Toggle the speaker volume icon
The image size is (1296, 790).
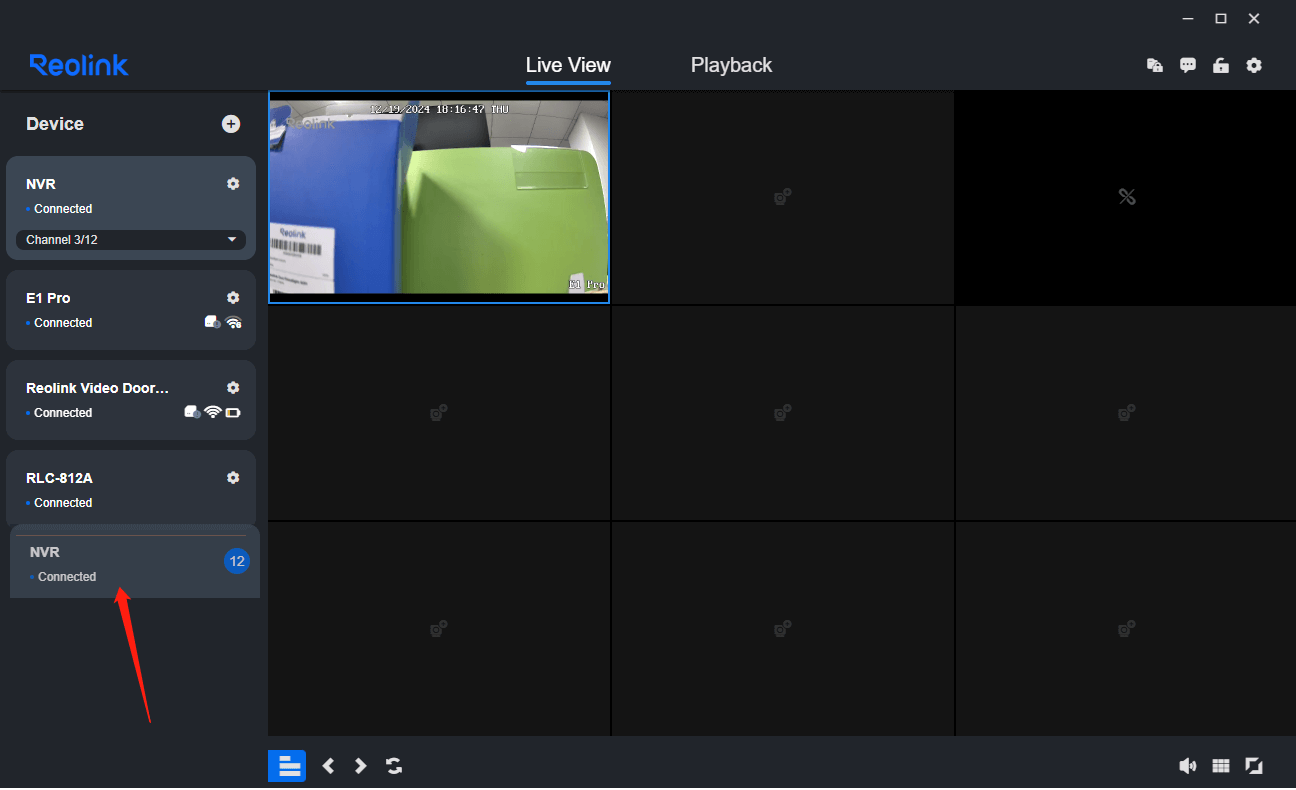(x=1188, y=766)
